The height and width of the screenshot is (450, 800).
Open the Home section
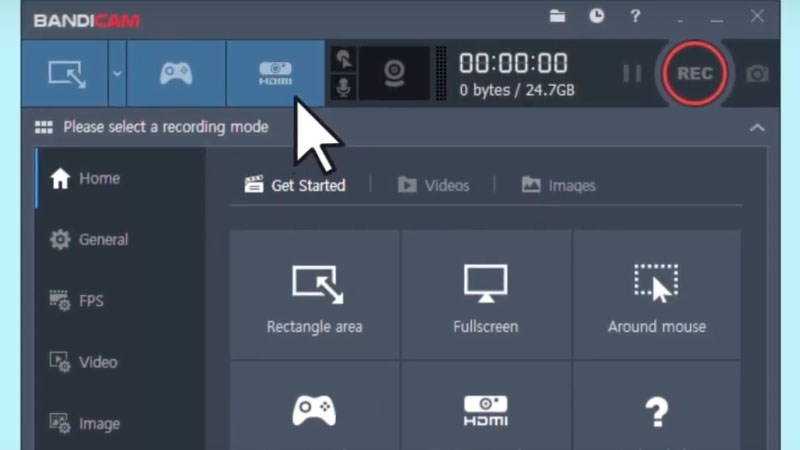pos(120,178)
